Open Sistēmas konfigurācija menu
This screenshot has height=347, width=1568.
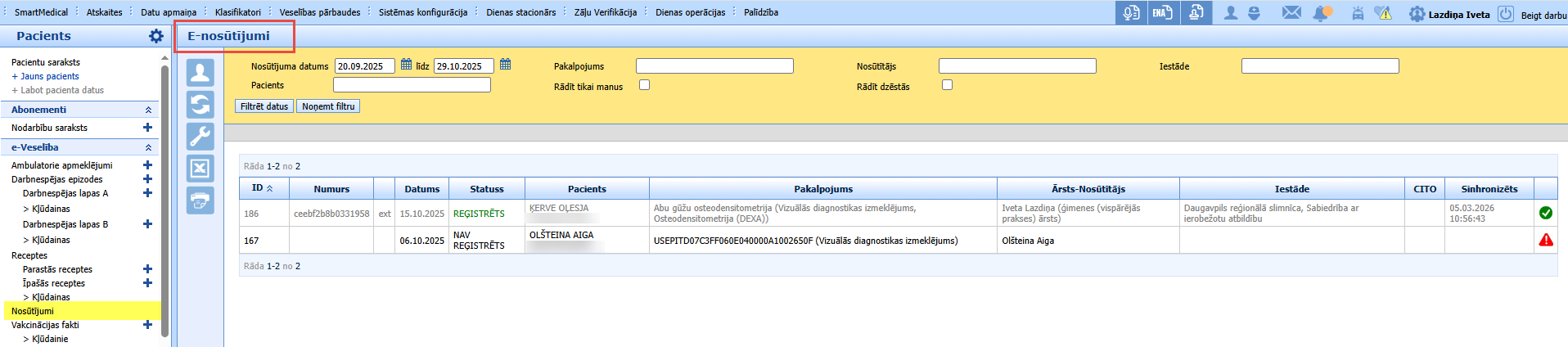[423, 12]
